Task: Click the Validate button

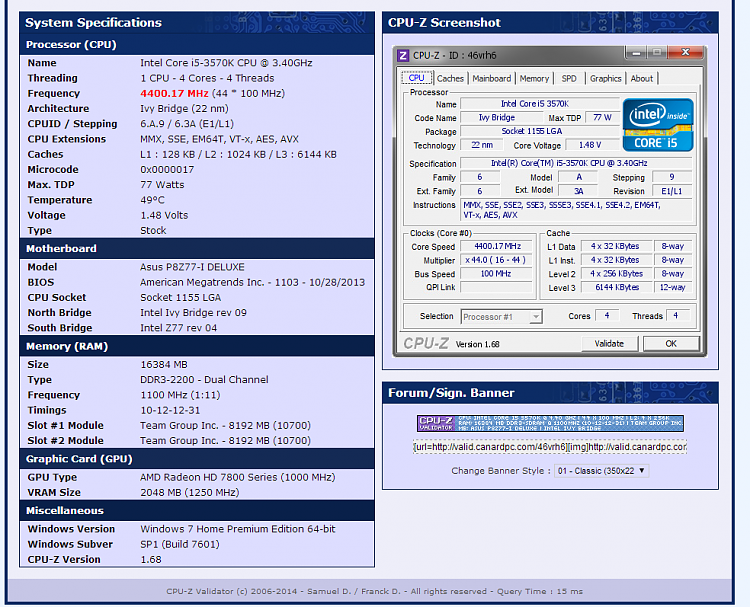Action: 609,343
